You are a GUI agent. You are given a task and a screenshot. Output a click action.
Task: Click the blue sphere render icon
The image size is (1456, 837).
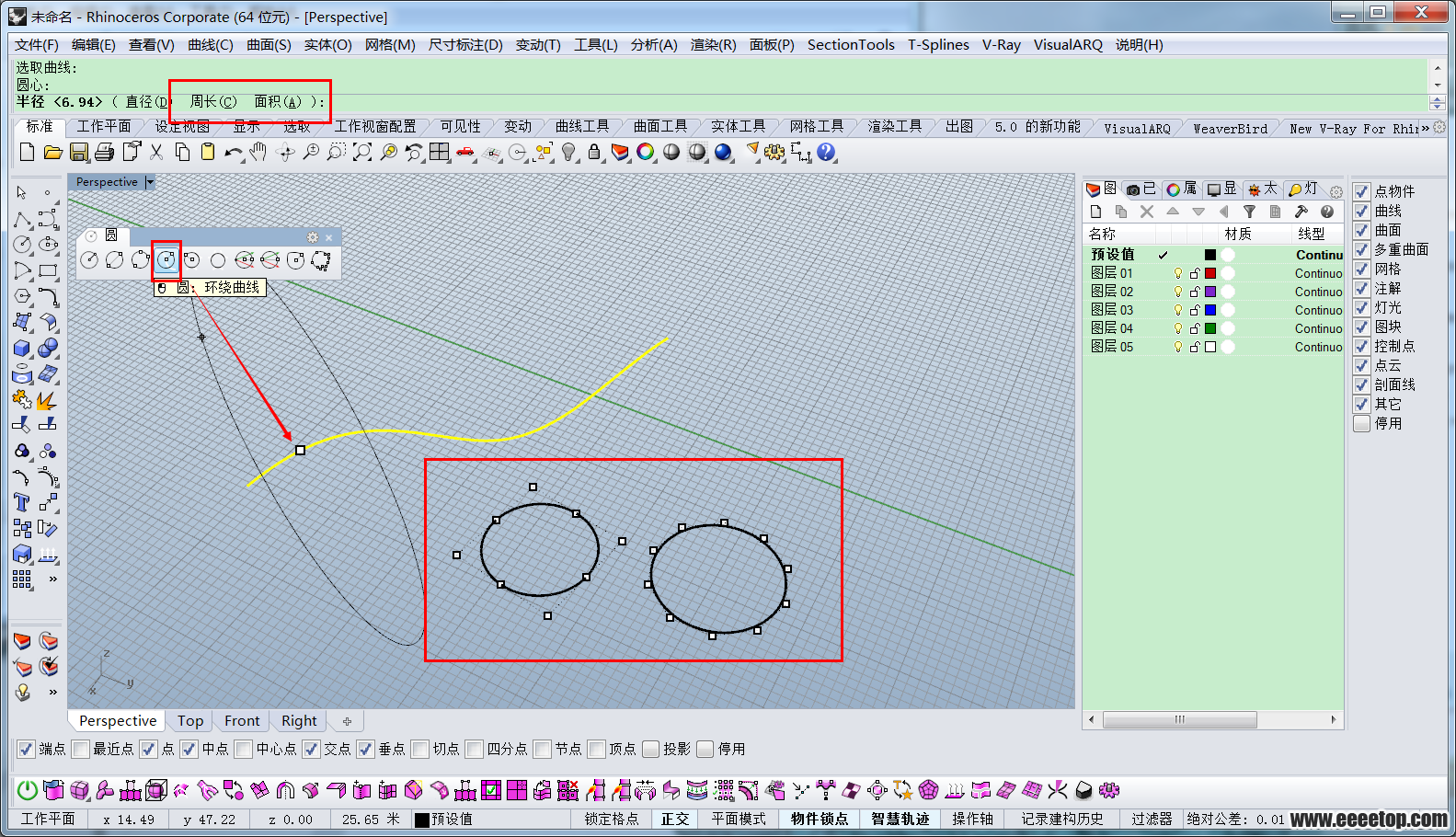coord(724,152)
